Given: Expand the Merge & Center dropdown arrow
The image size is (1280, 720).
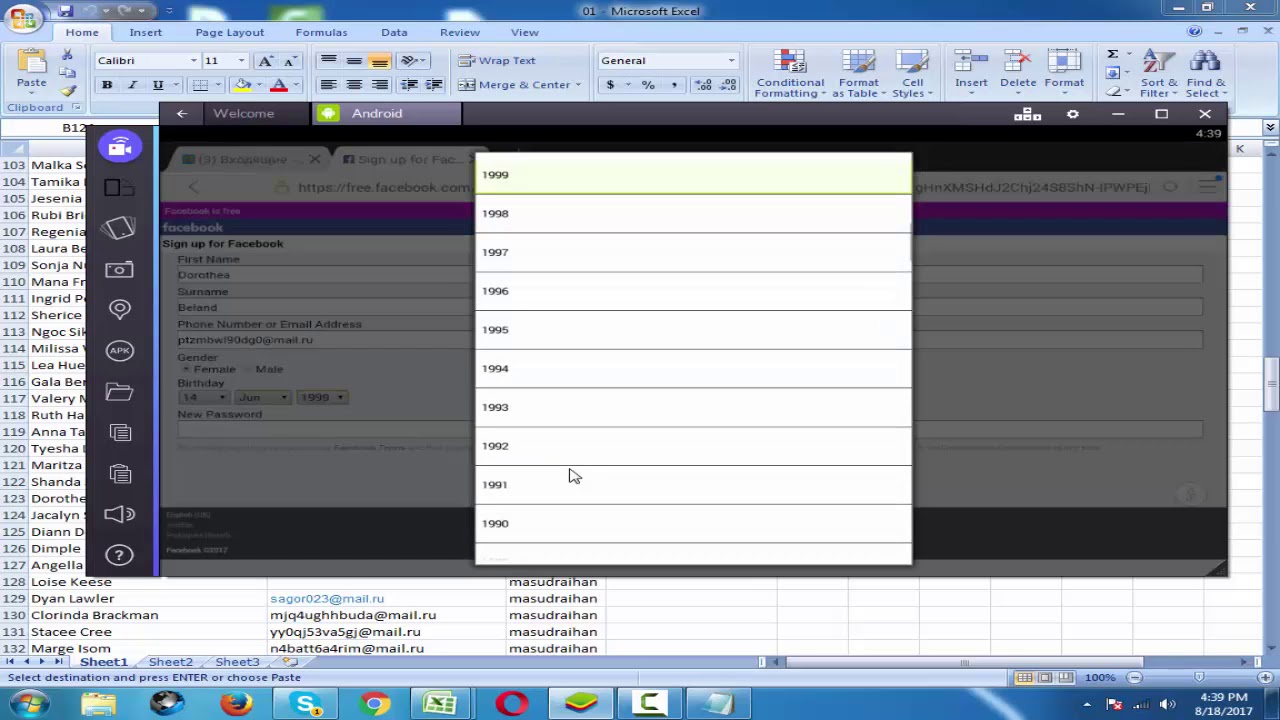Looking at the screenshot, I should click(x=577, y=85).
